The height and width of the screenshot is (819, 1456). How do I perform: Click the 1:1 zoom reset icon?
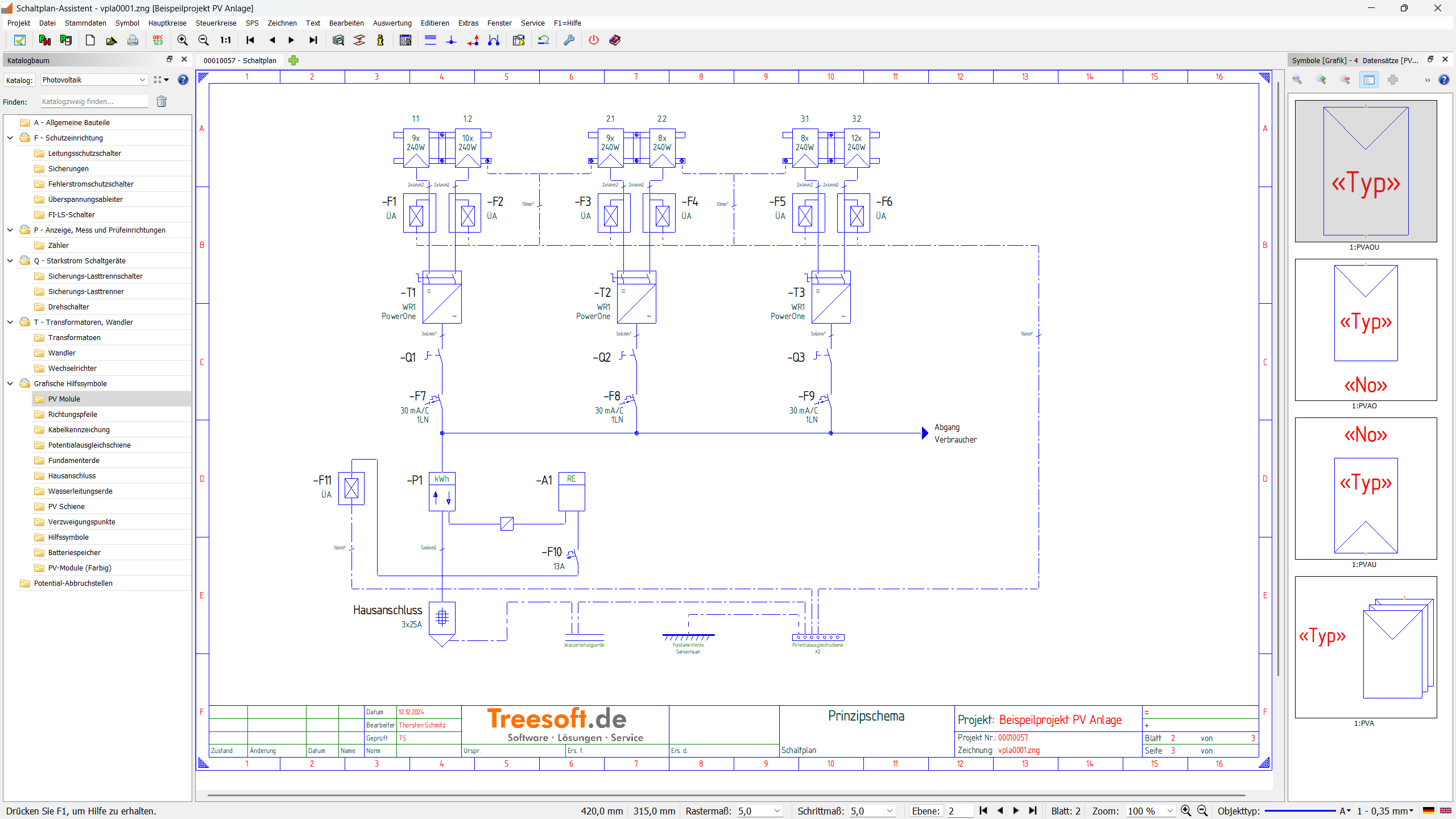click(x=225, y=40)
